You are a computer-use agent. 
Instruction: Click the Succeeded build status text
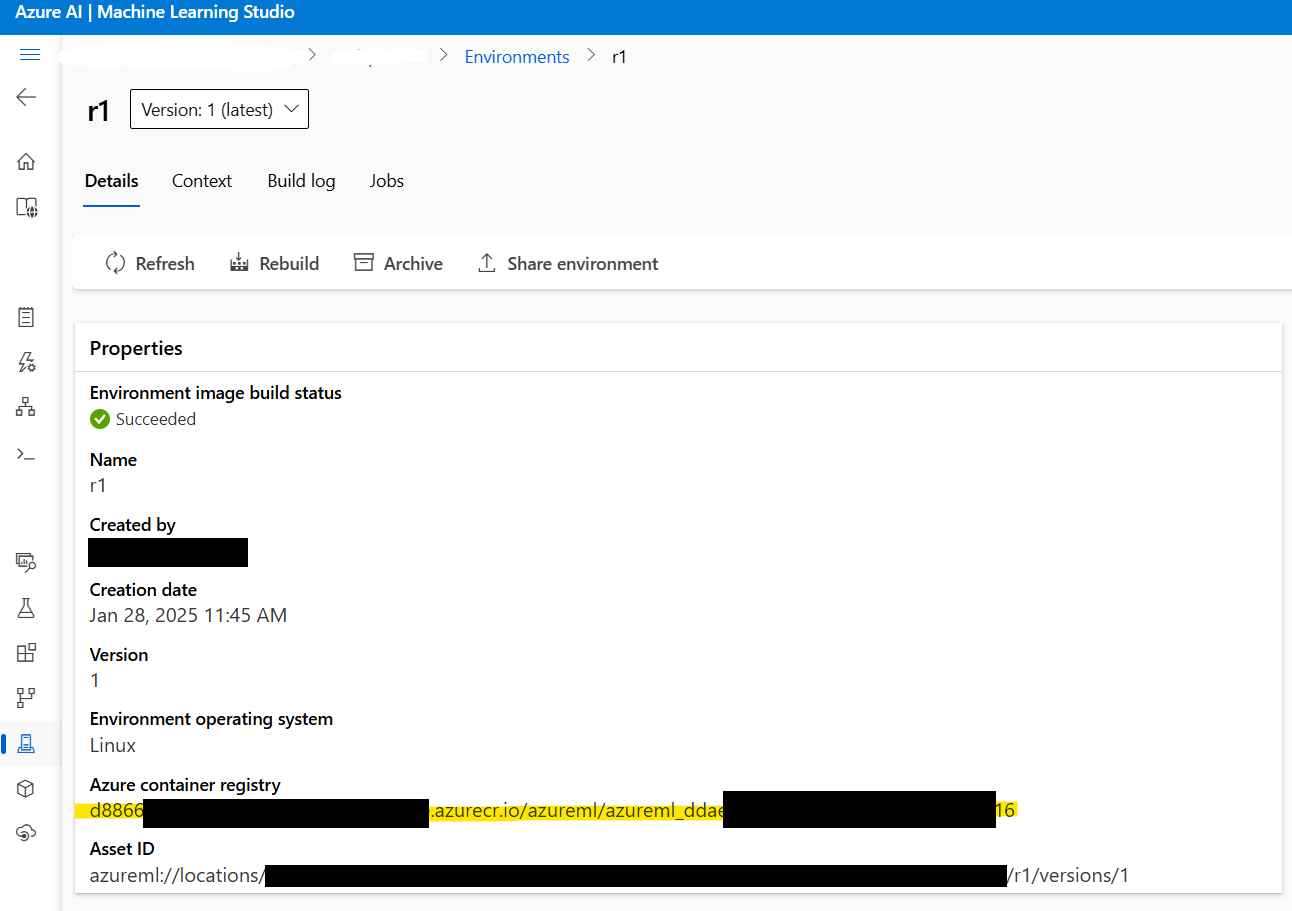coord(156,419)
